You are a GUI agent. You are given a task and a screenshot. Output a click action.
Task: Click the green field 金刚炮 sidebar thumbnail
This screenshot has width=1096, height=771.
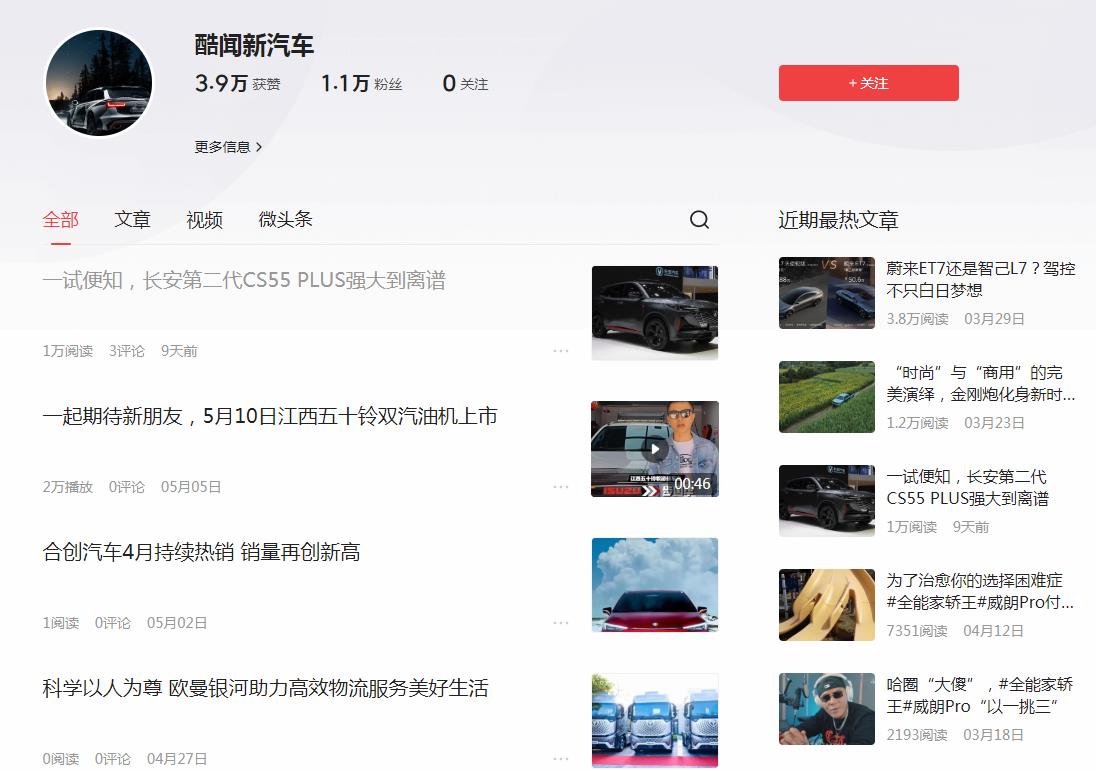point(827,397)
